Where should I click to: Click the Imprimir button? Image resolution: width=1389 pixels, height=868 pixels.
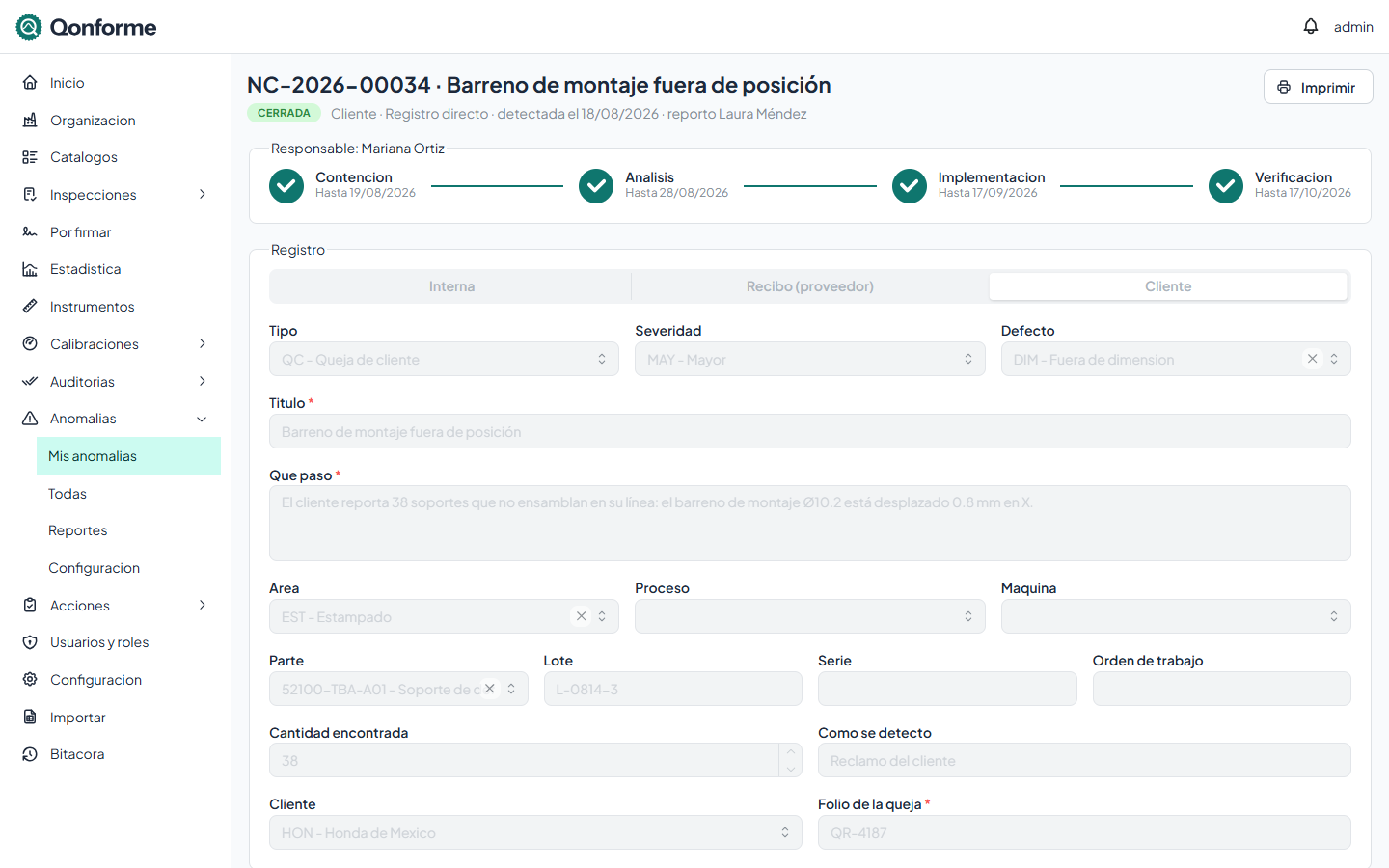pyautogui.click(x=1319, y=87)
